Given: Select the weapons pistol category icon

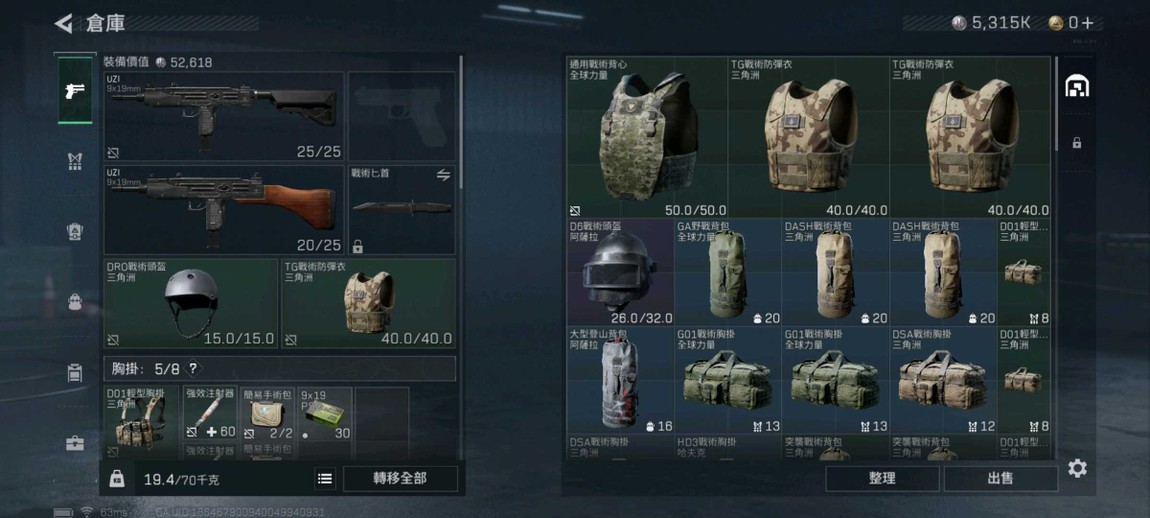Looking at the screenshot, I should coord(75,90).
